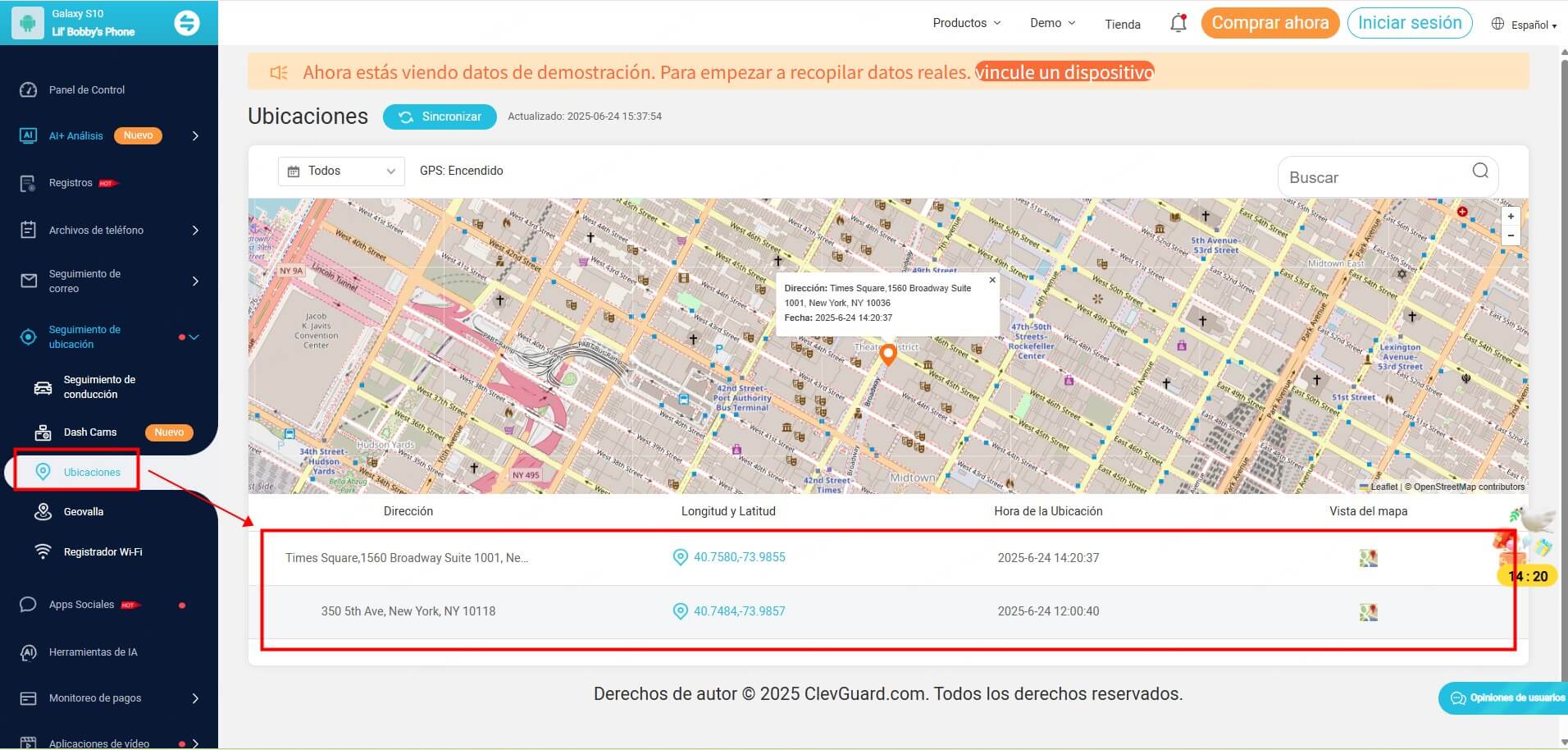Click the promotional gift countdown widget
Image resolution: width=1568 pixels, height=750 pixels.
pos(1525,547)
